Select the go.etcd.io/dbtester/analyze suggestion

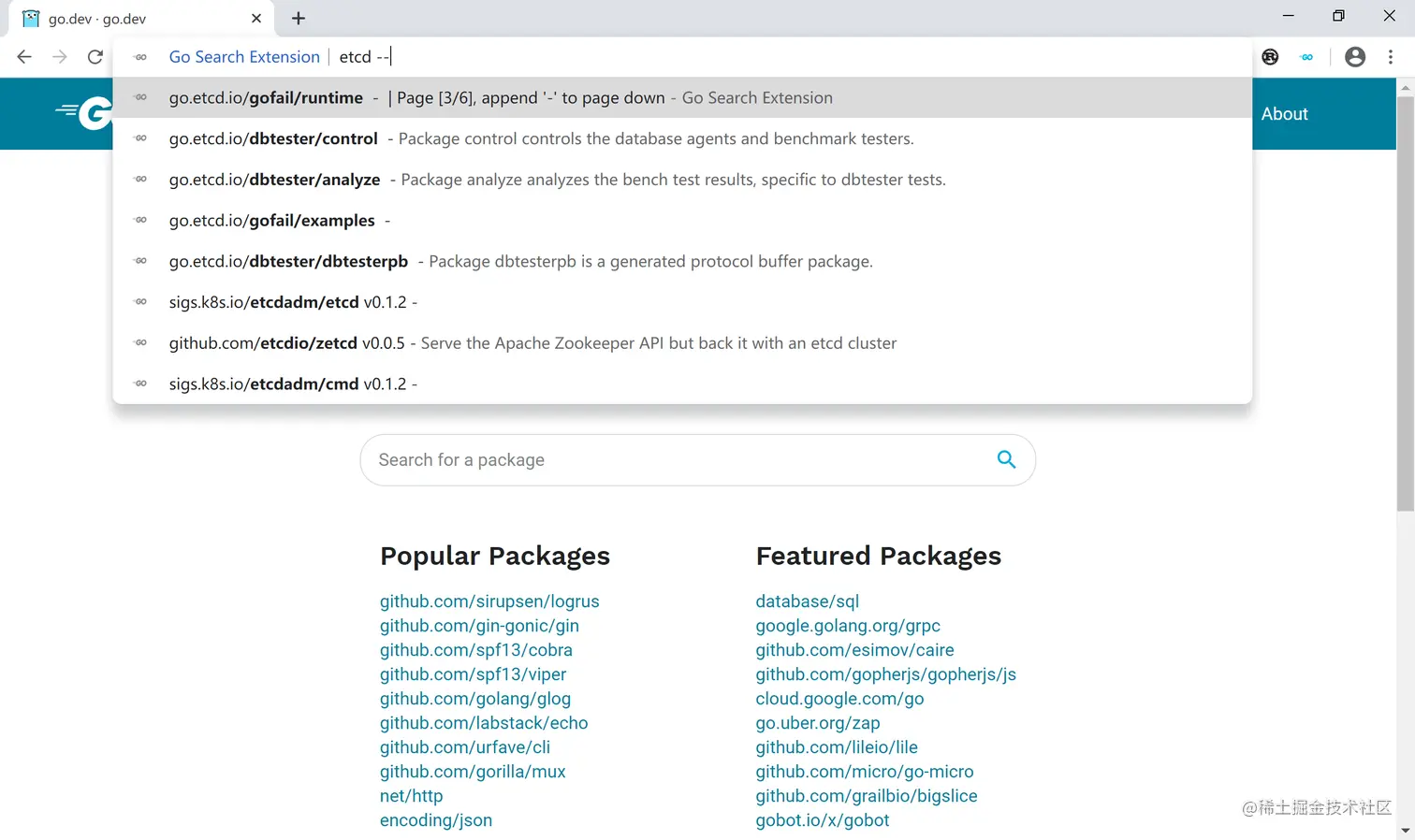click(x=682, y=180)
